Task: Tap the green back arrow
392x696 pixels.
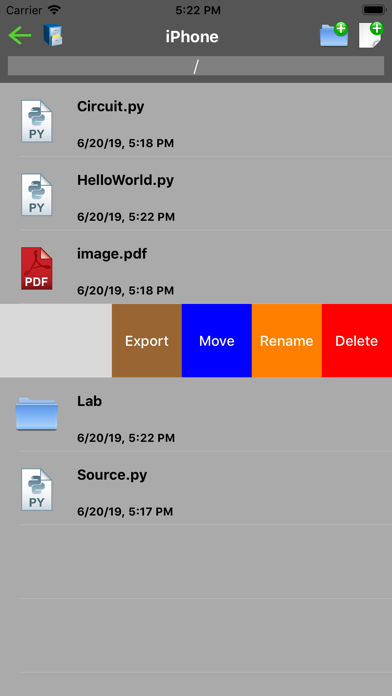Action: coord(20,36)
